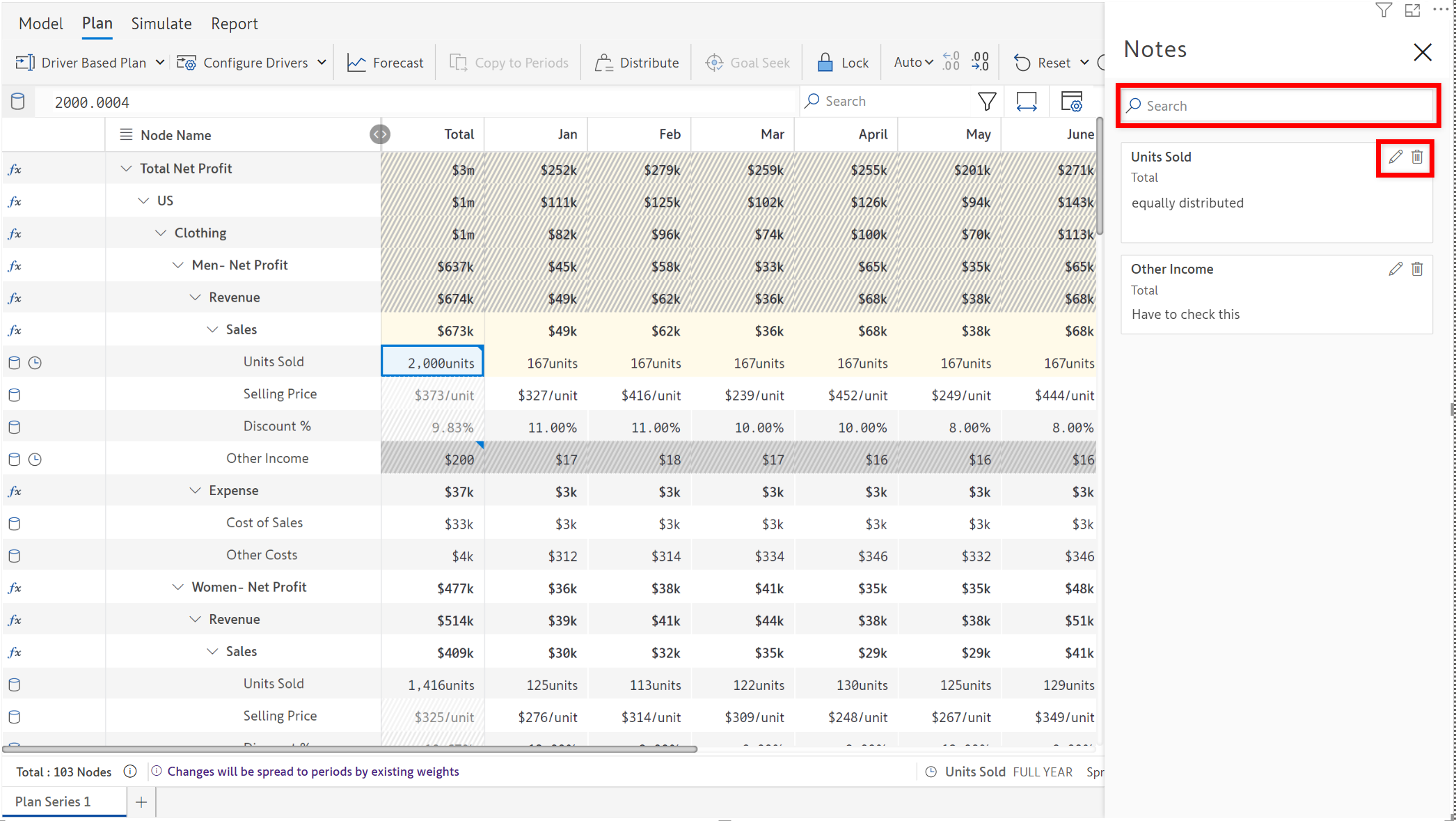
Task: Open the Report tab
Action: [234, 24]
